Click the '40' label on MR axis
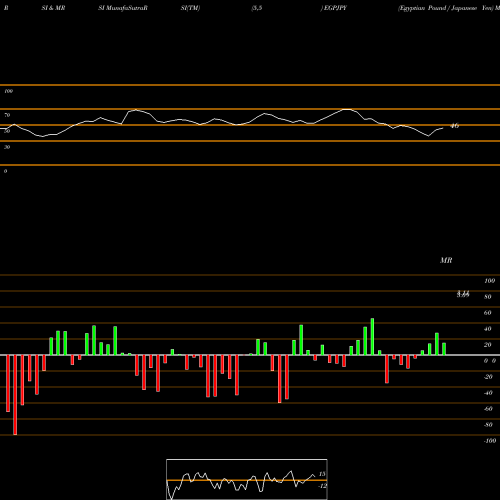The width and height of the screenshot is (500, 500). click(x=488, y=329)
